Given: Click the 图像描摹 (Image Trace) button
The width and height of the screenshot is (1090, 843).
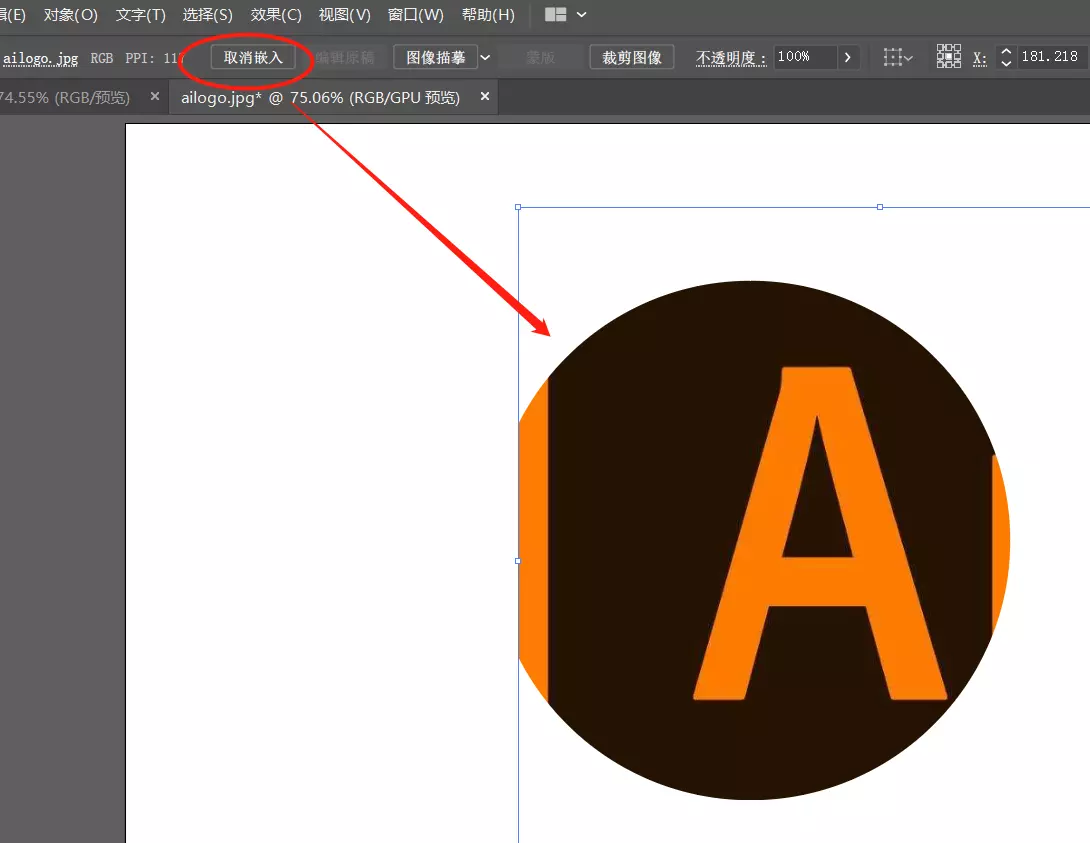Looking at the screenshot, I should tap(435, 58).
